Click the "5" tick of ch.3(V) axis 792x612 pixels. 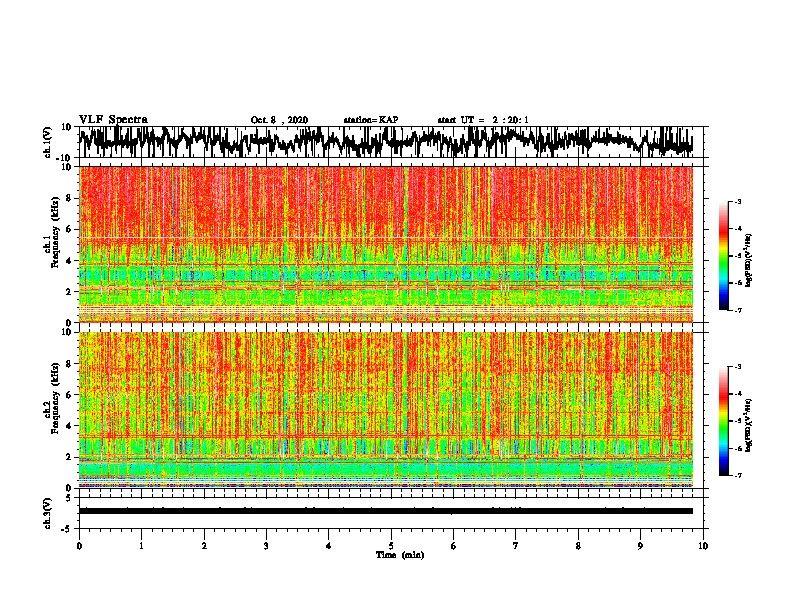tap(68, 498)
